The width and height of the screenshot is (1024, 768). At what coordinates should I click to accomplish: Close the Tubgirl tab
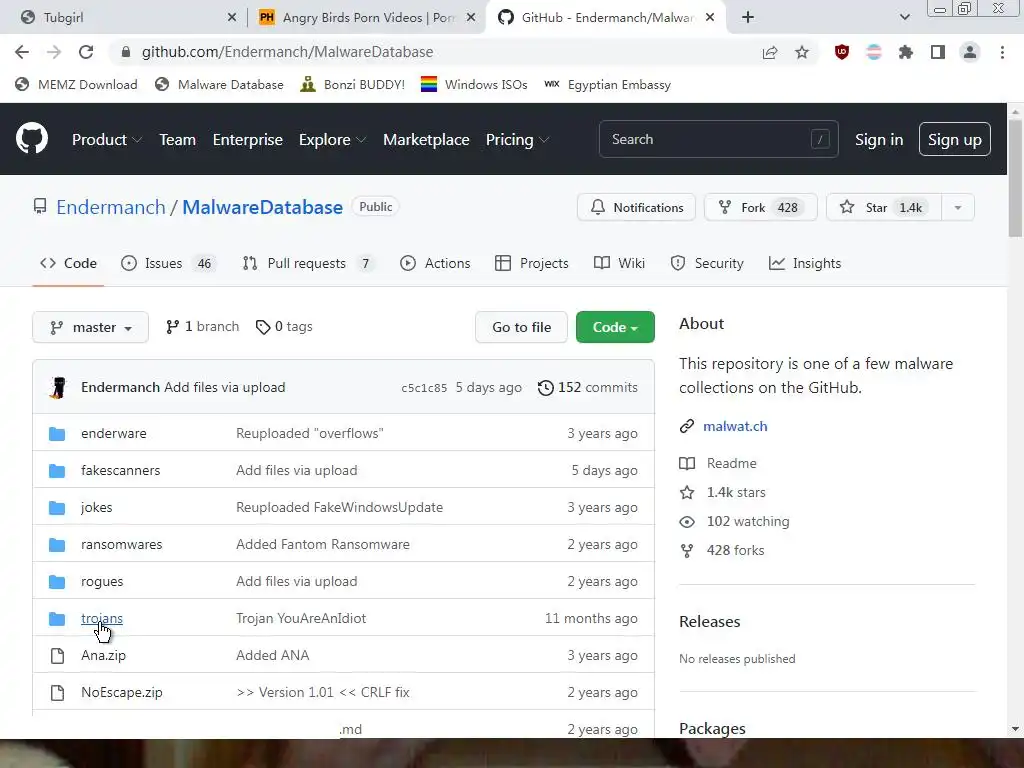(x=232, y=18)
